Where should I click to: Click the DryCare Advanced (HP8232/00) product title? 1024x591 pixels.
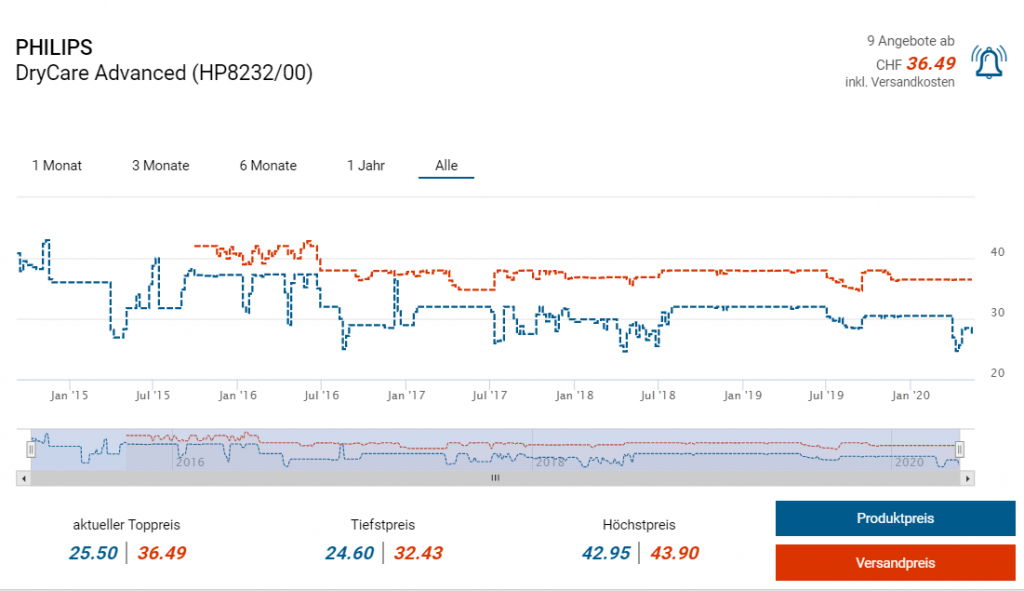pyautogui.click(x=164, y=73)
